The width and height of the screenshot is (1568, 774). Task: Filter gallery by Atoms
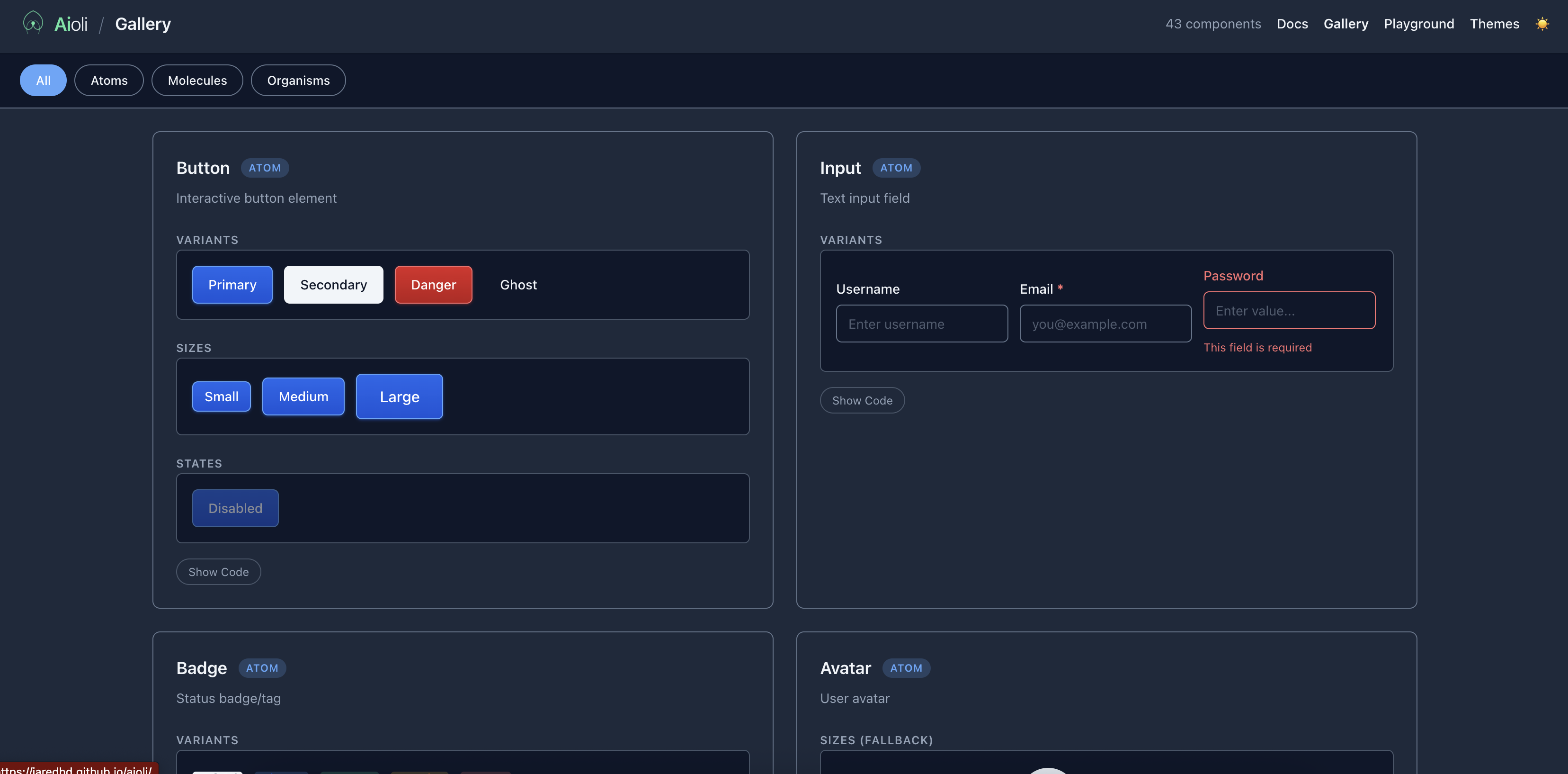109,81
